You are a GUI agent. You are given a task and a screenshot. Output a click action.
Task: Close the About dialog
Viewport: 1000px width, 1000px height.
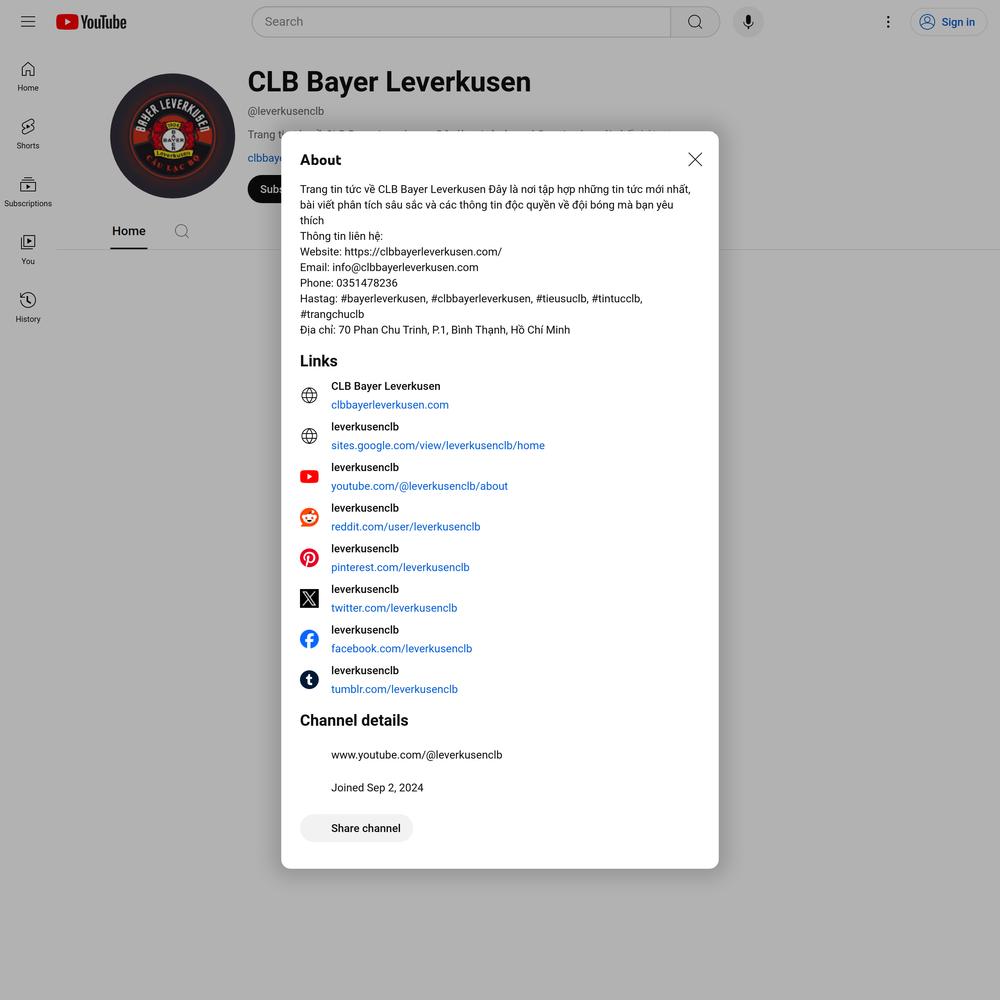click(x=695, y=160)
